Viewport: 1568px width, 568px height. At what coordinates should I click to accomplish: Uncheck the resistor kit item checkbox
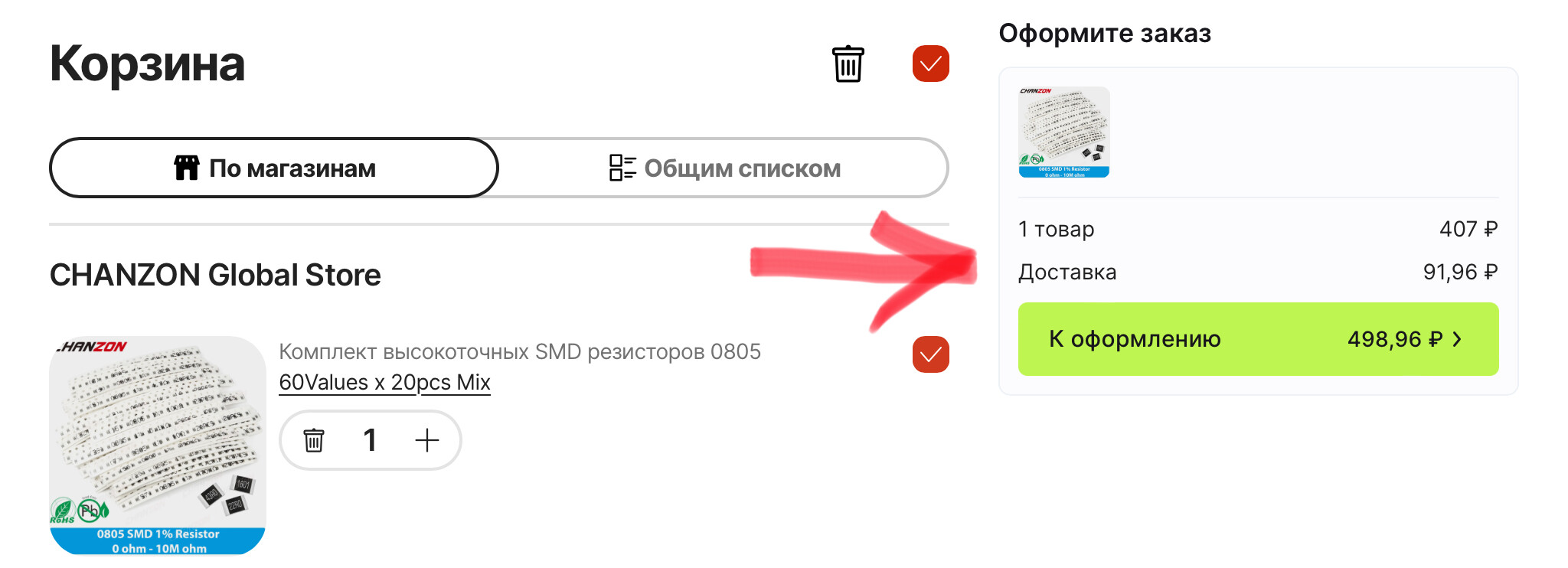pos(930,354)
